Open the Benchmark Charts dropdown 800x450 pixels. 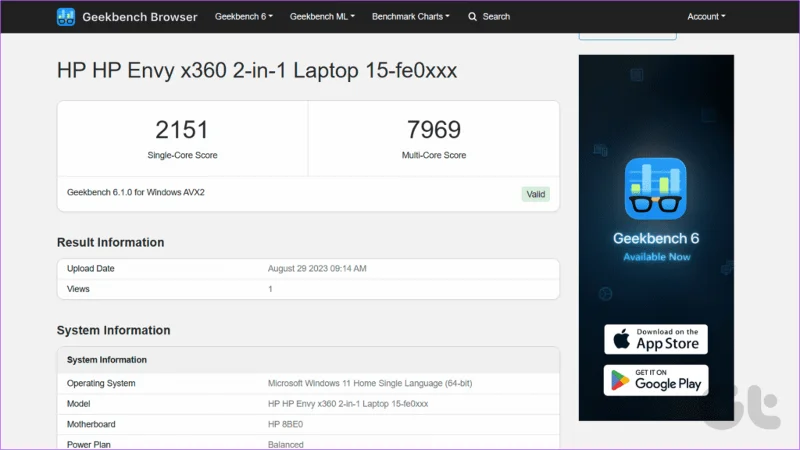[x=411, y=16]
